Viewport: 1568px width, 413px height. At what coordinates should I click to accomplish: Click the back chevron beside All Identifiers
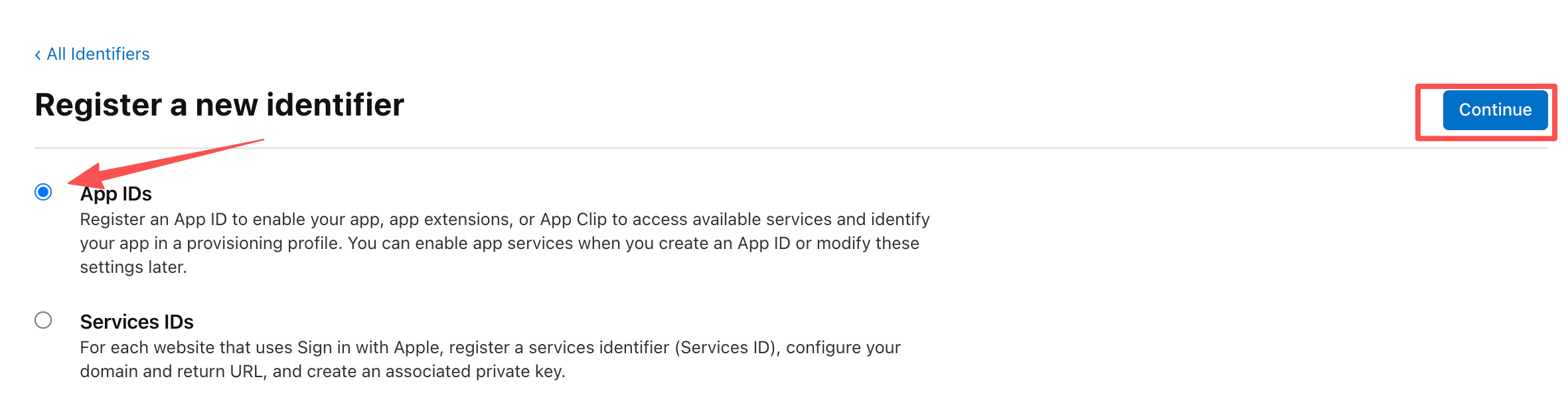[38, 54]
